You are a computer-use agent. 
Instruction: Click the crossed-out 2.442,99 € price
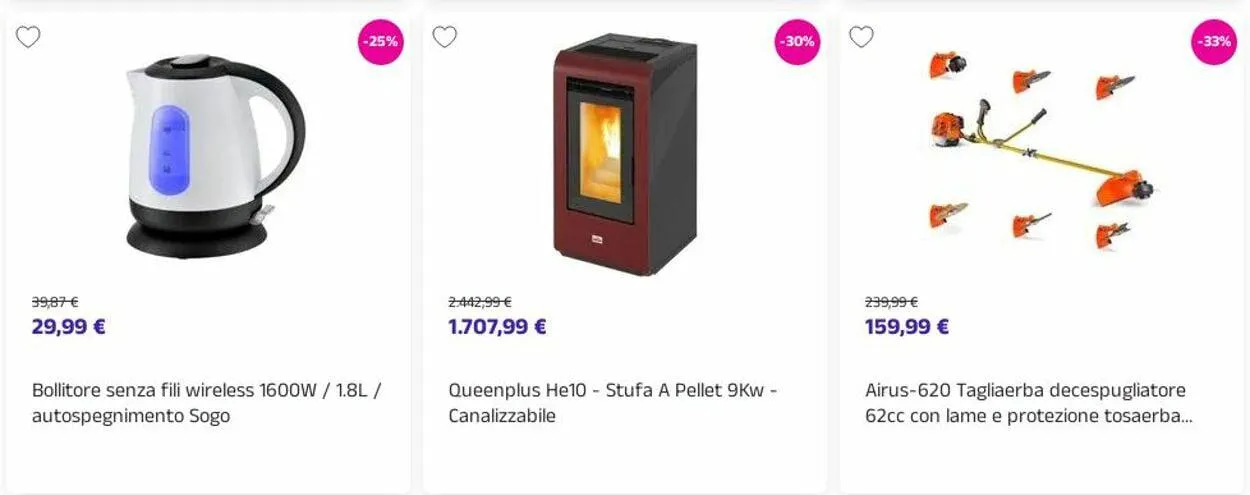[x=480, y=302]
